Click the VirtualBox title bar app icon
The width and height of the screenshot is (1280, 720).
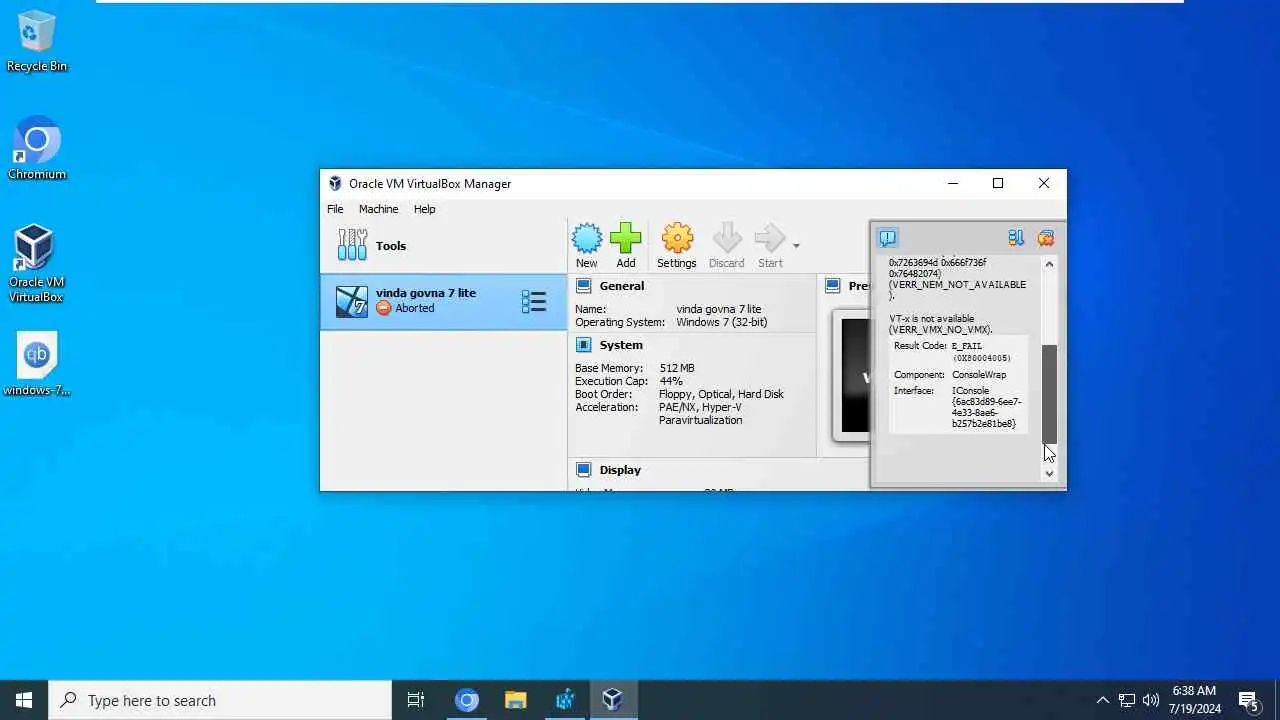click(x=336, y=184)
